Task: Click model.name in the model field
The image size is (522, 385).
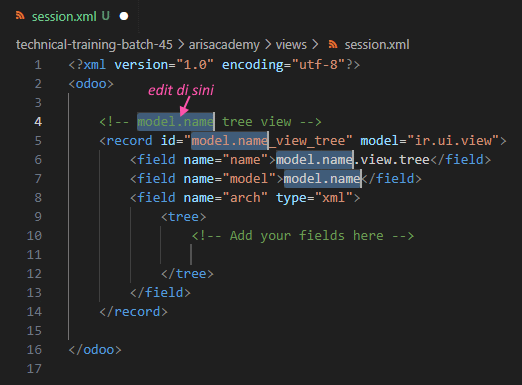Action: click(x=322, y=179)
